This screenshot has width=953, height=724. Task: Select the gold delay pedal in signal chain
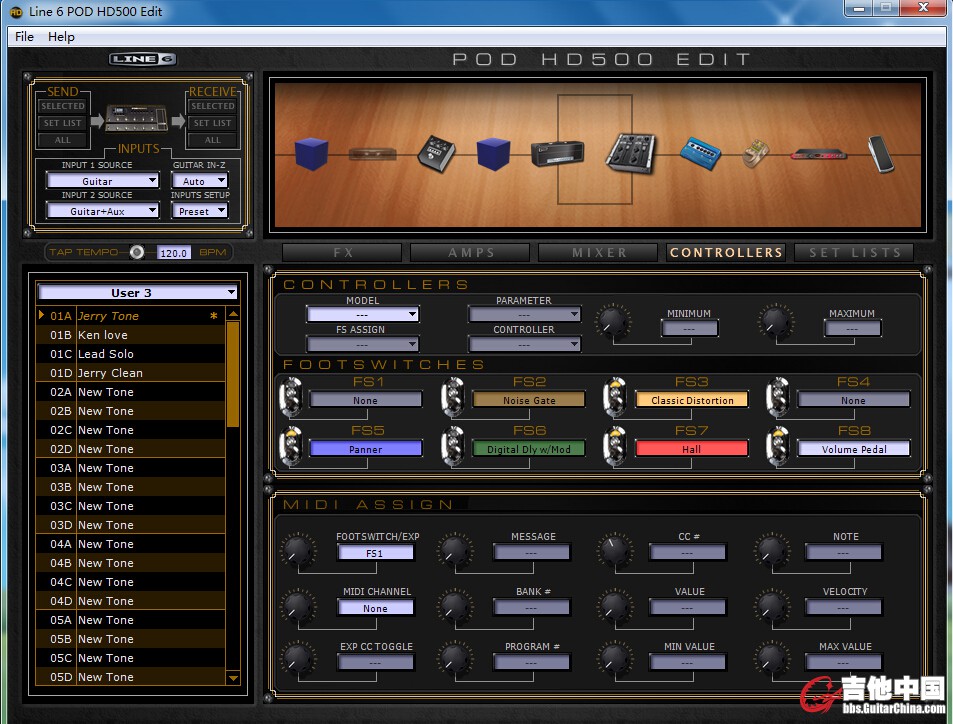(755, 154)
